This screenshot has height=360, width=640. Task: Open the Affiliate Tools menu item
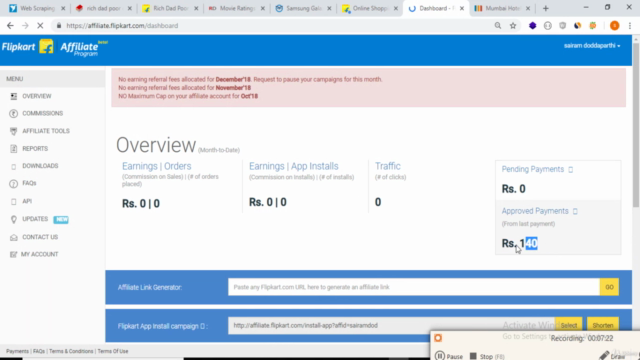pos(46,131)
